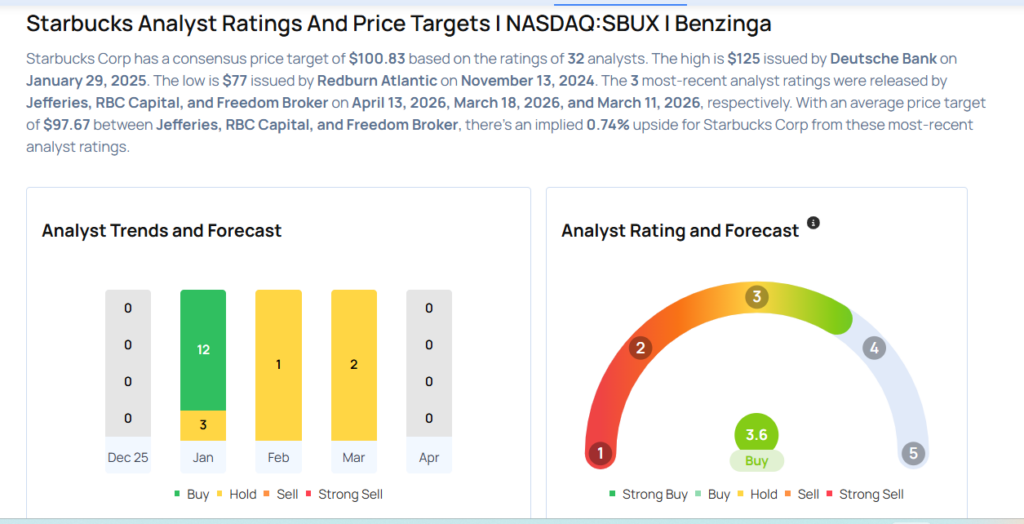This screenshot has width=1024, height=524.
Task: Click the Dec 25 bar label
Action: click(x=127, y=458)
